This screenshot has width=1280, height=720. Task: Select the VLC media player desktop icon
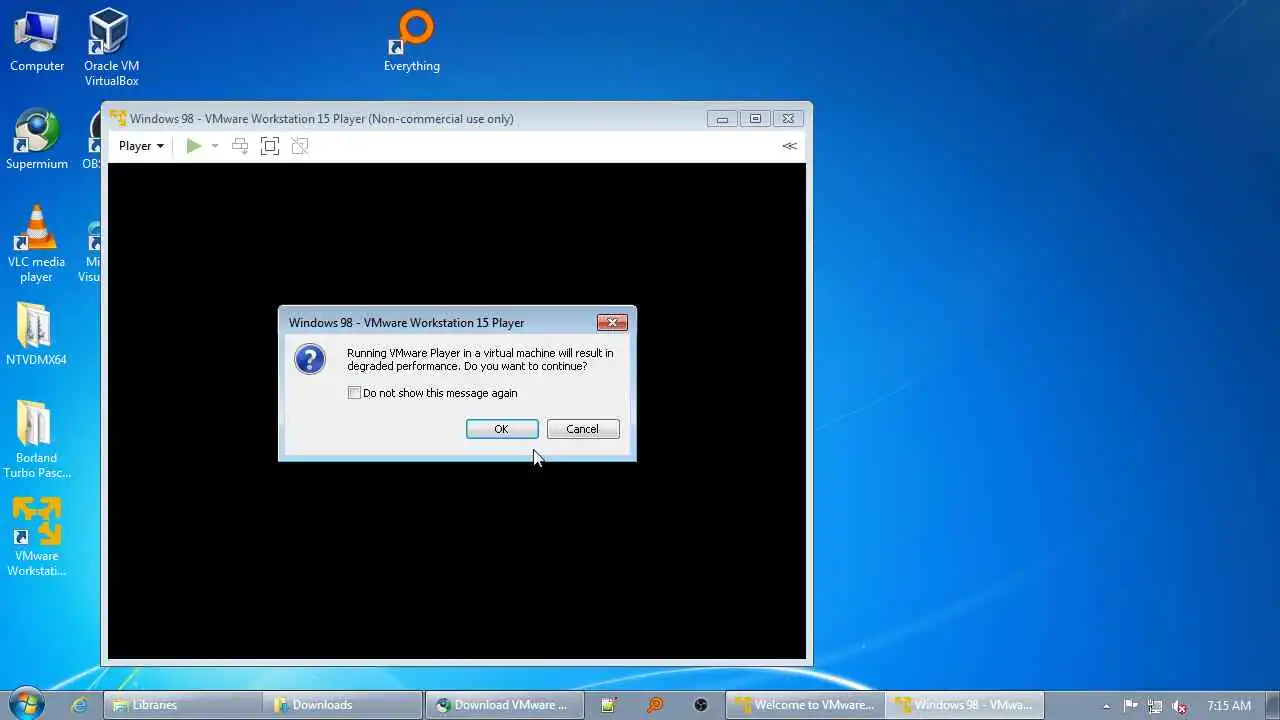(37, 244)
